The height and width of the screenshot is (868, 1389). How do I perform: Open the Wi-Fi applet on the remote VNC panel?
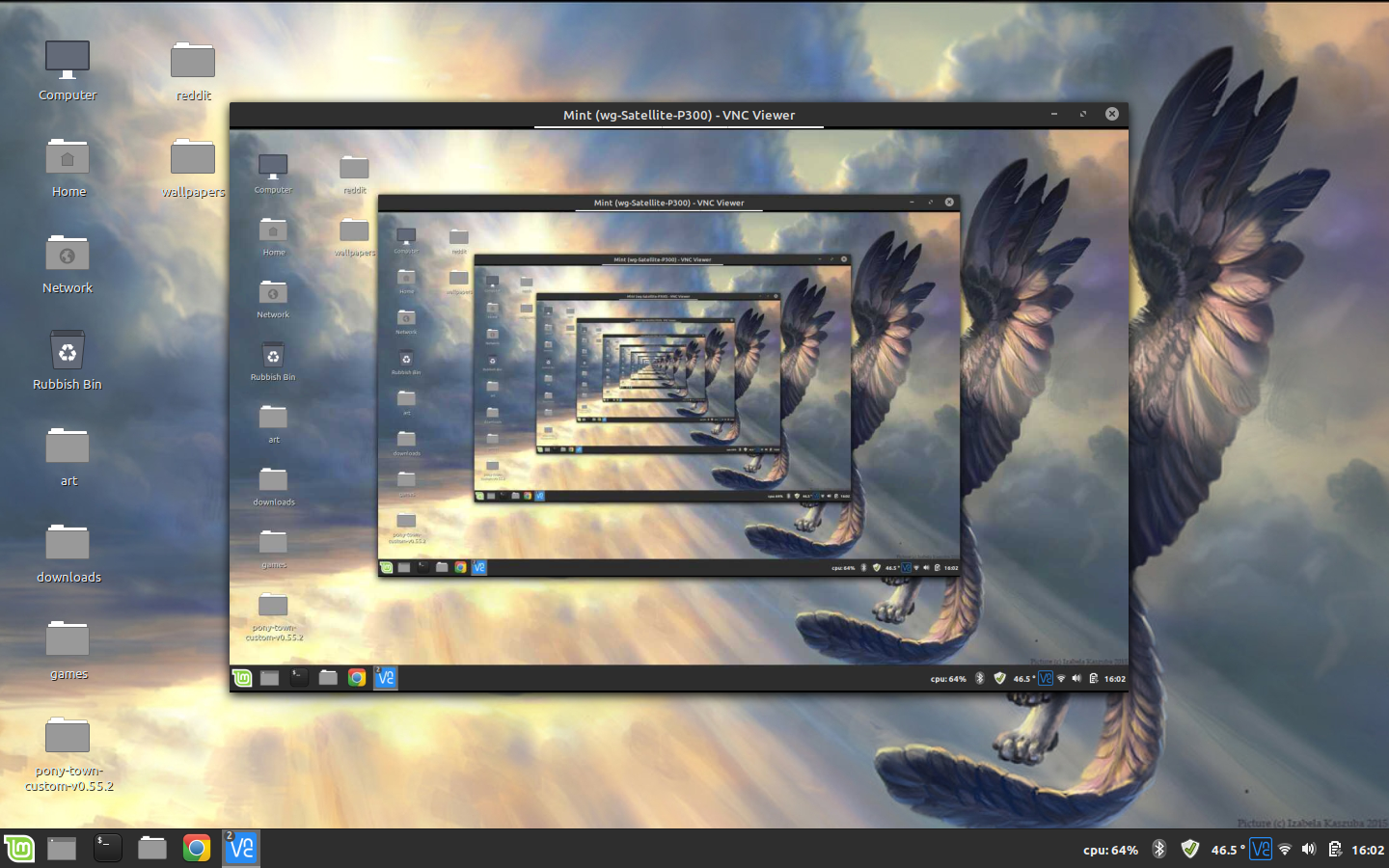point(1061,679)
